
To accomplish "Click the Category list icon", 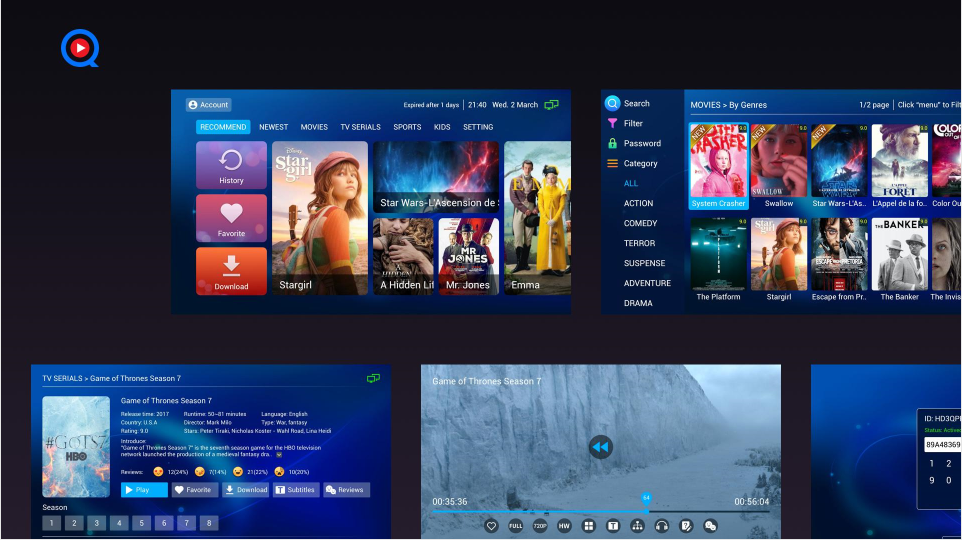I will point(612,163).
